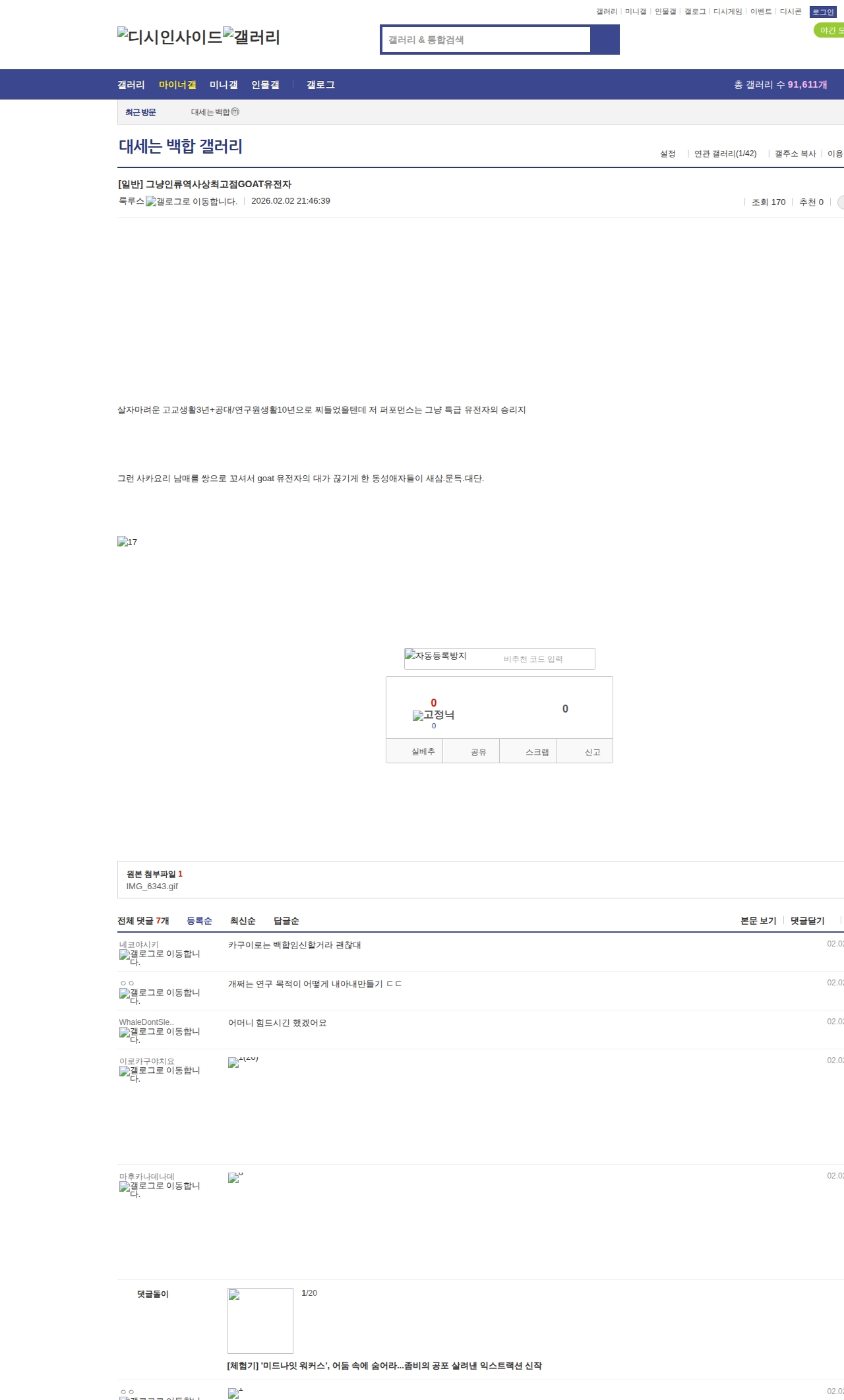Click the gallog icon next to 룩루스
Screen dimensions: 844x1400
(191, 202)
